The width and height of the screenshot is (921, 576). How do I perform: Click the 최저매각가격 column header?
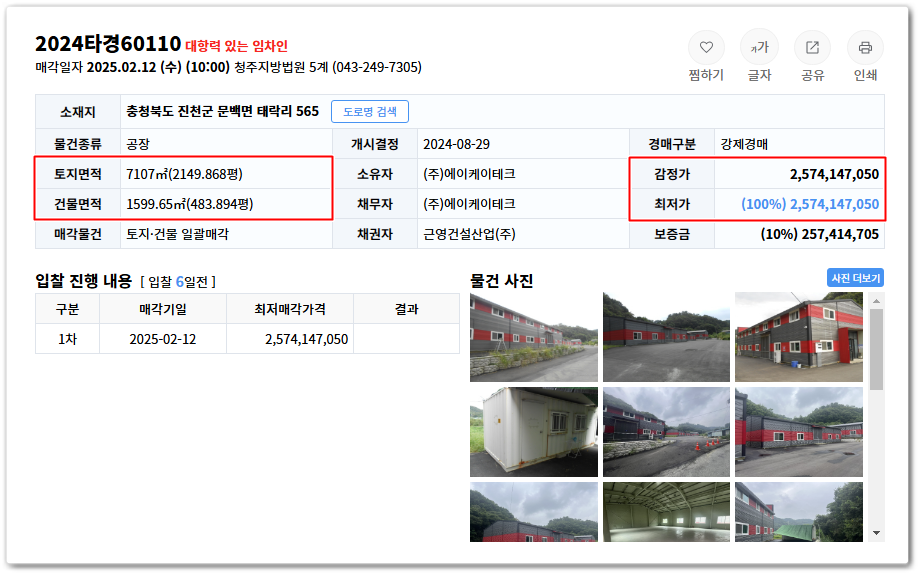pyautogui.click(x=290, y=309)
